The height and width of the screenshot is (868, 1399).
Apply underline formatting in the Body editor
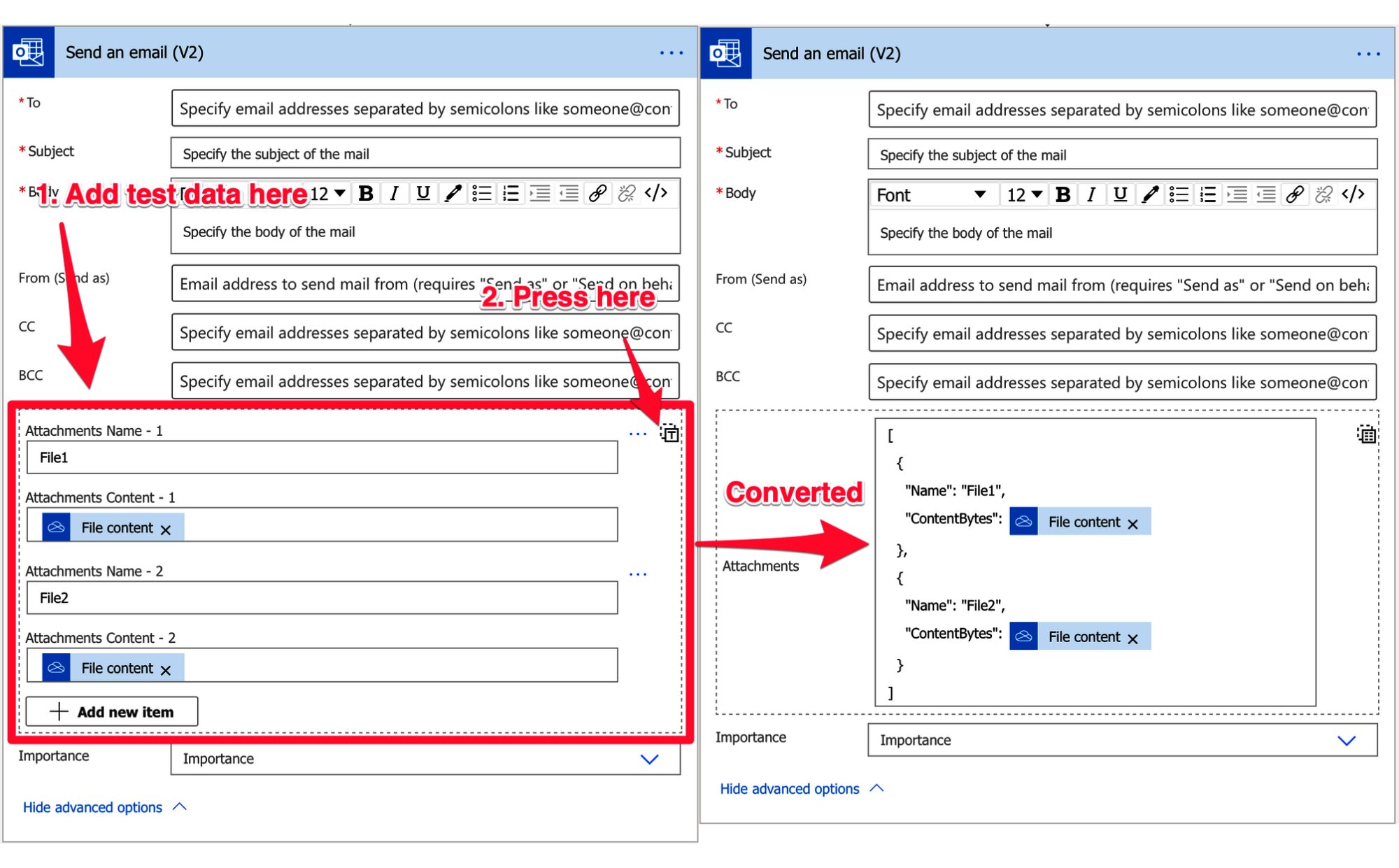point(422,194)
